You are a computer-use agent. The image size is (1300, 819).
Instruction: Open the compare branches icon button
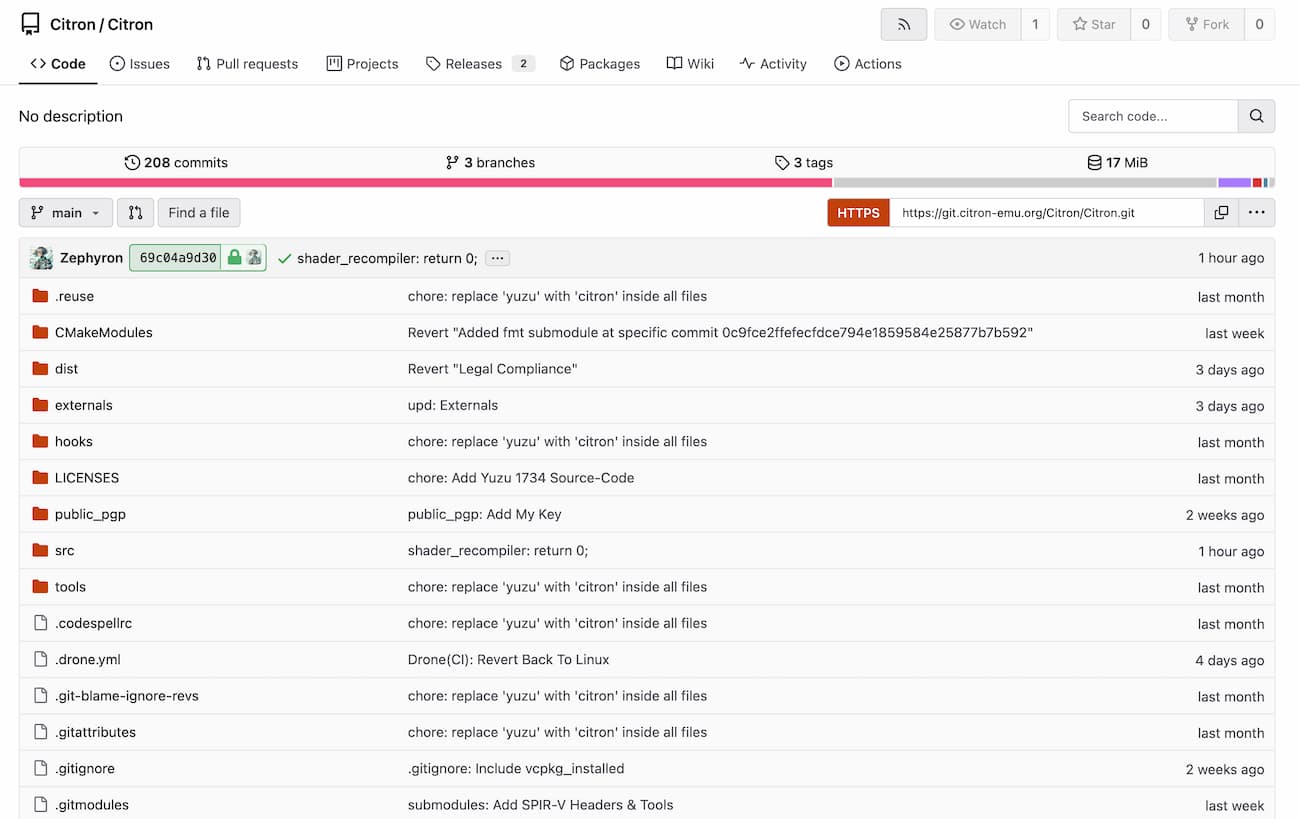click(x=136, y=213)
